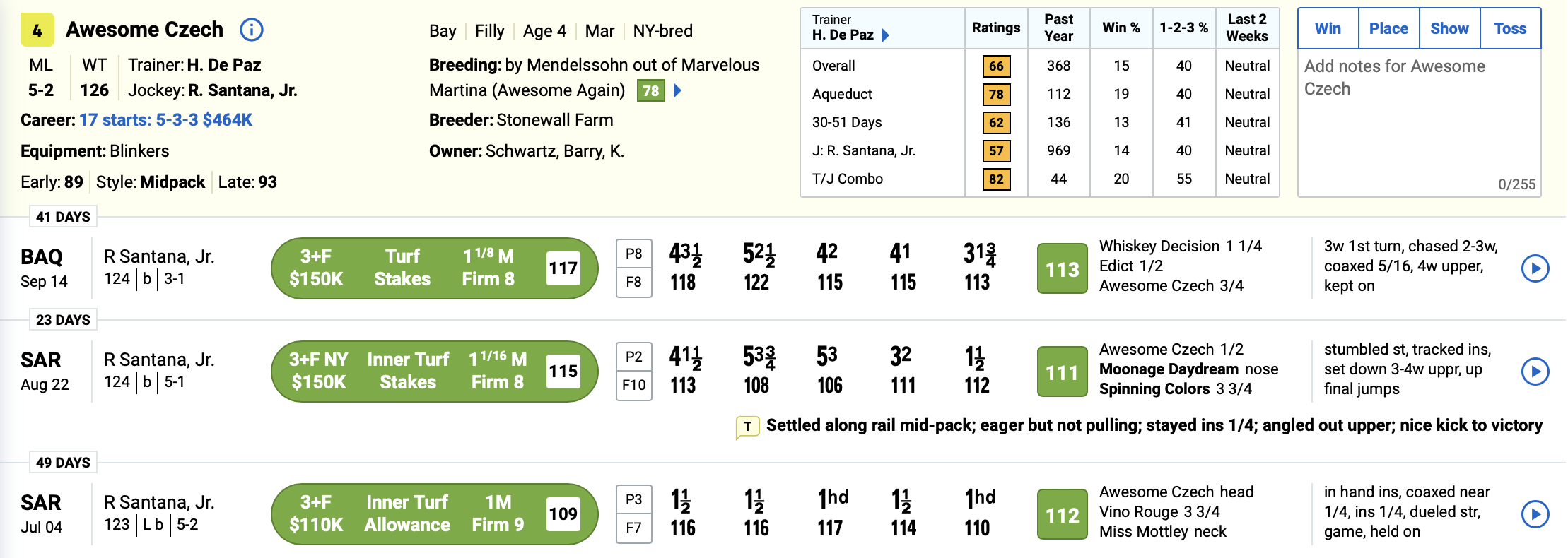Screen dimensions: 1568x558
Task: Play the SAR Aug 22 race replay
Action: 1535,372
